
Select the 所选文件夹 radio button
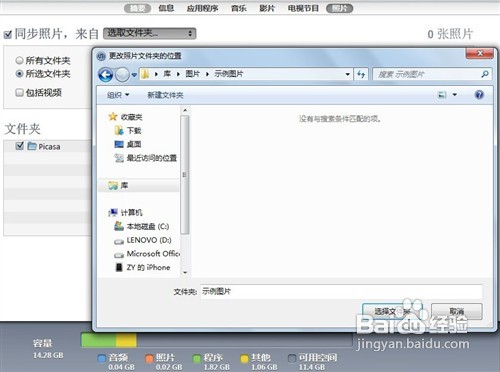pos(19,73)
